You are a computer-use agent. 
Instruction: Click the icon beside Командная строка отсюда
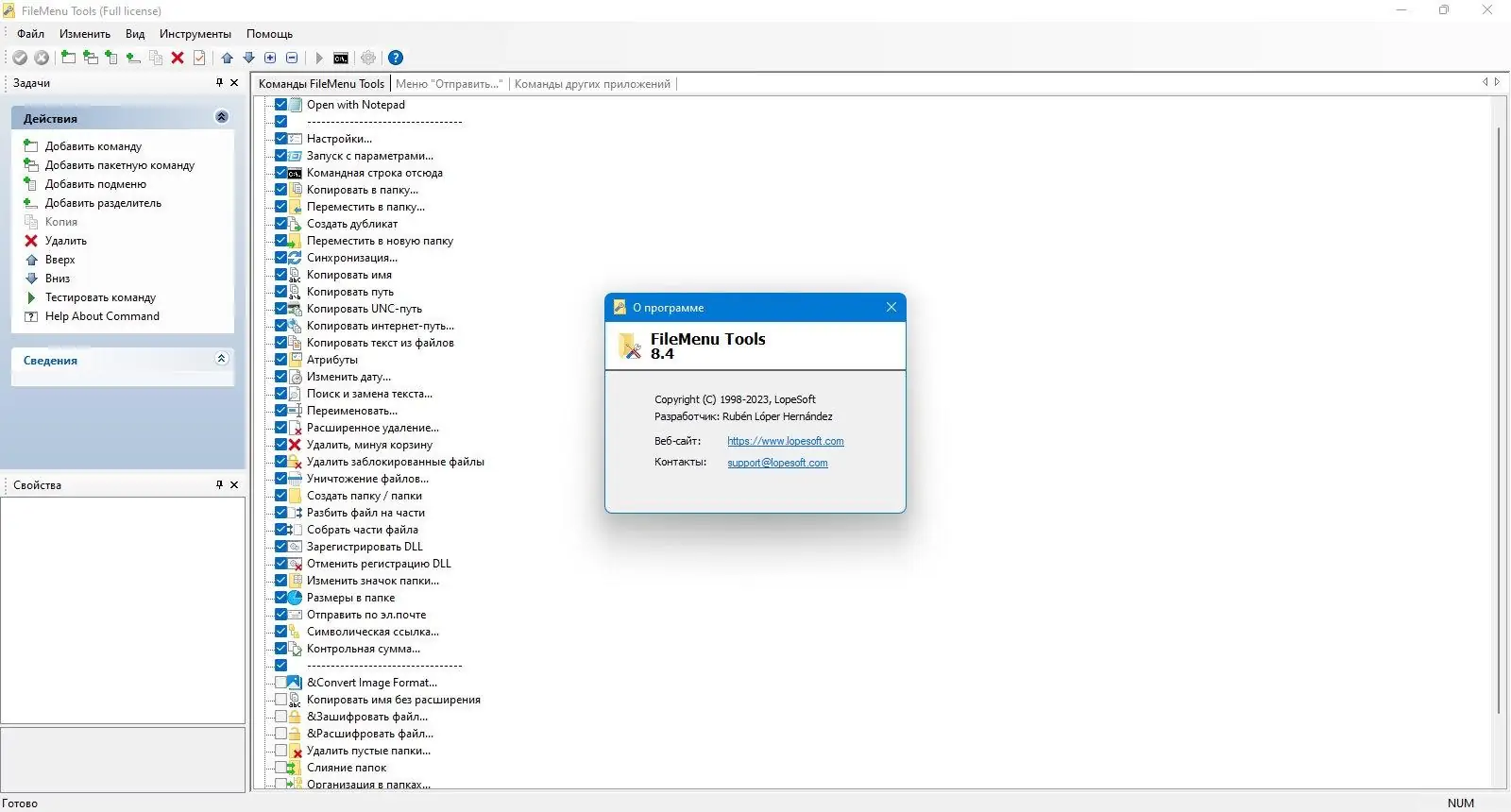point(295,173)
